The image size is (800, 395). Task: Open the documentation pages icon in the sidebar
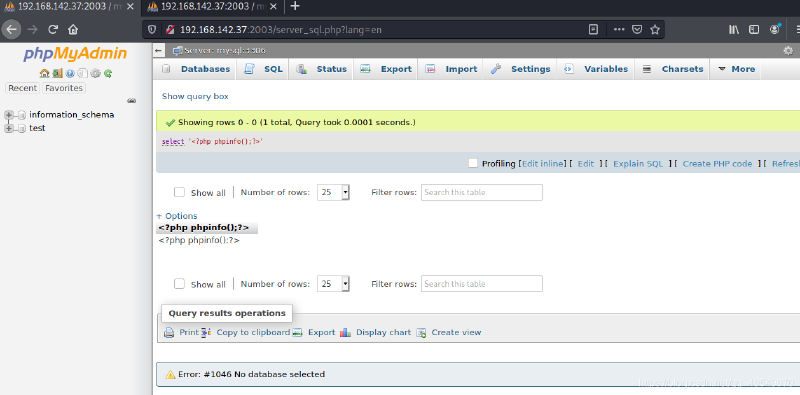(83, 73)
